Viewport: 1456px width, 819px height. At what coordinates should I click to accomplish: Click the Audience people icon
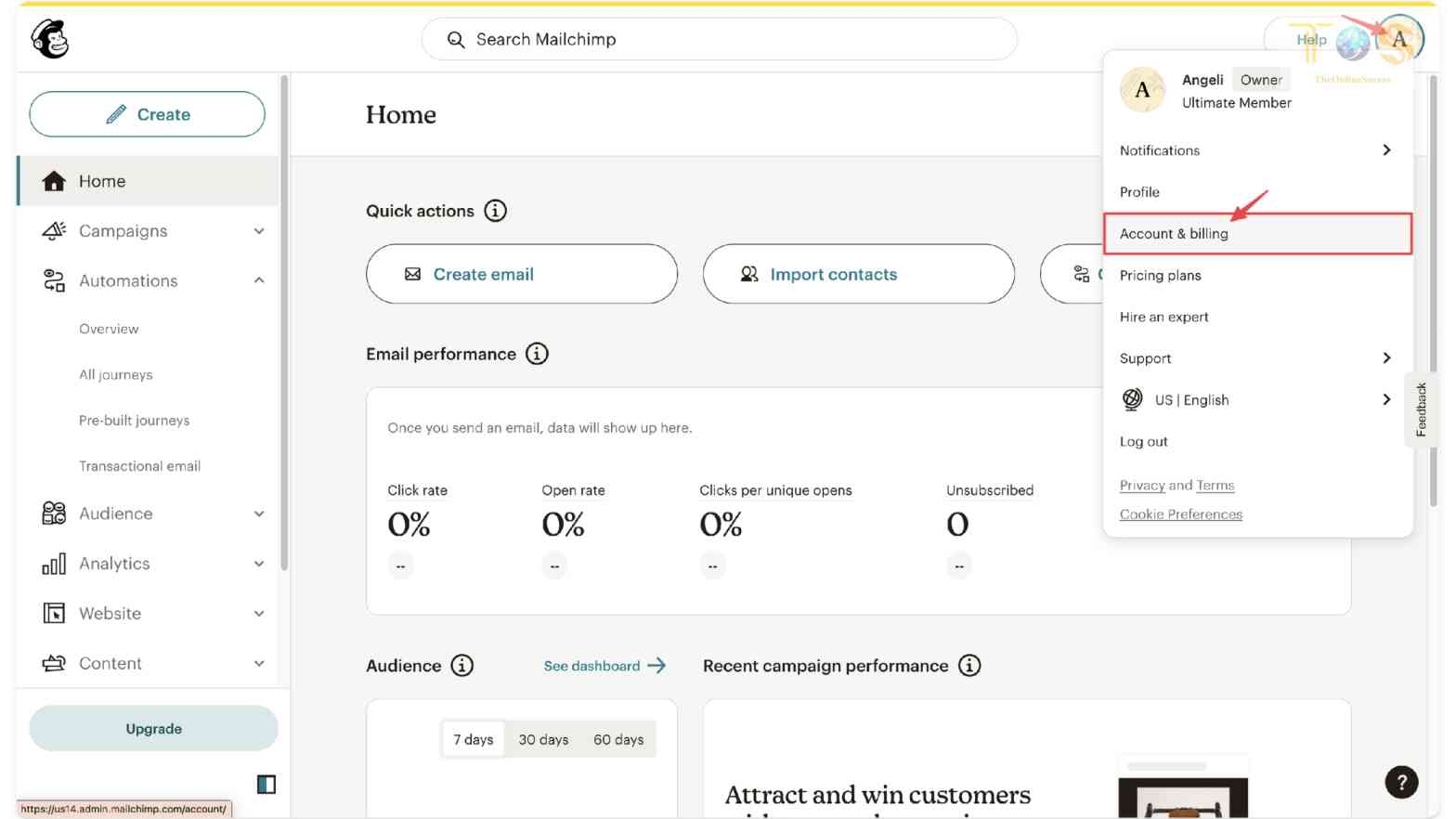pyautogui.click(x=54, y=513)
